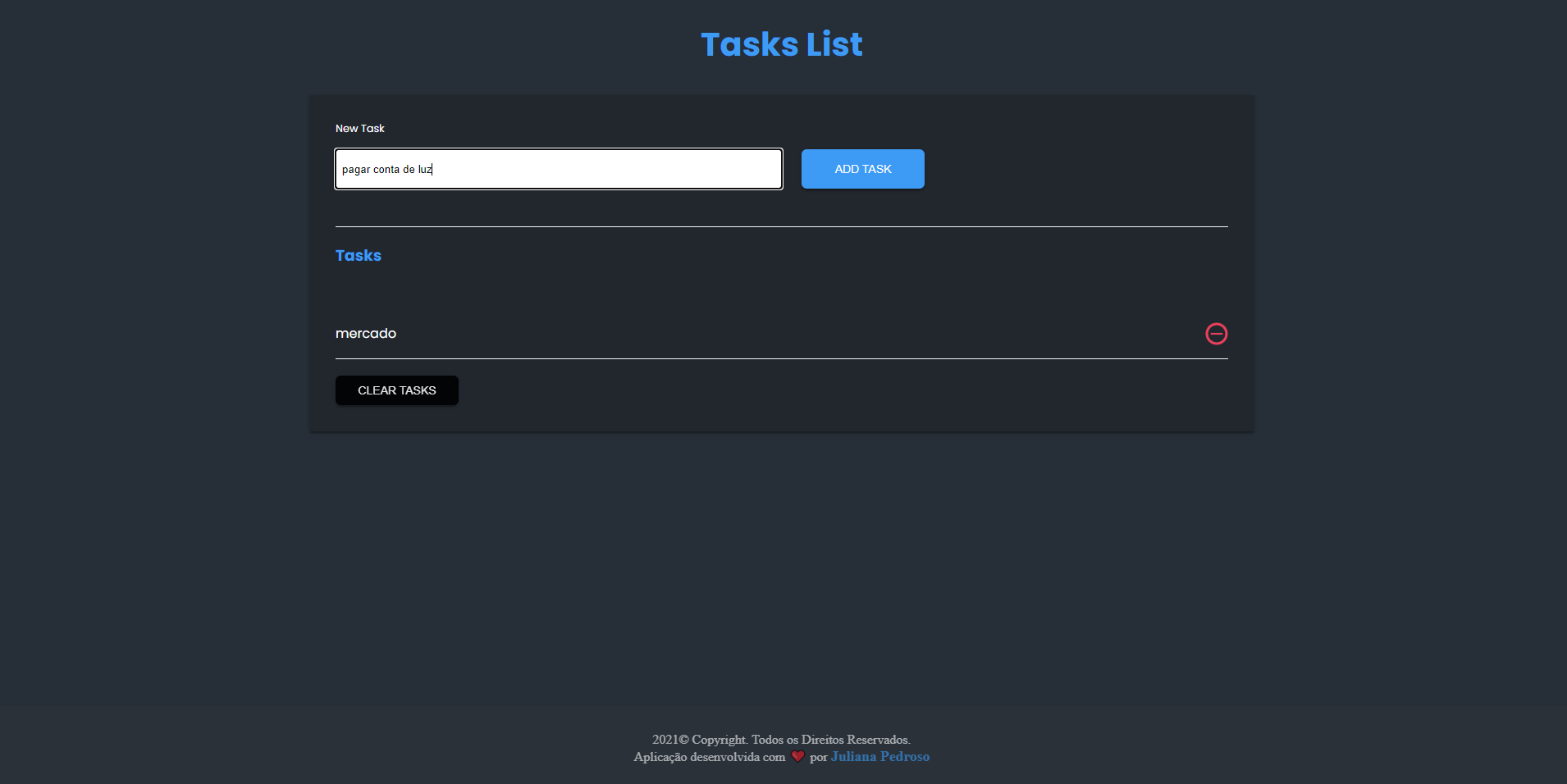Screen dimensions: 1567x784
Task: Click inside the New Task input field
Action: 558,169
